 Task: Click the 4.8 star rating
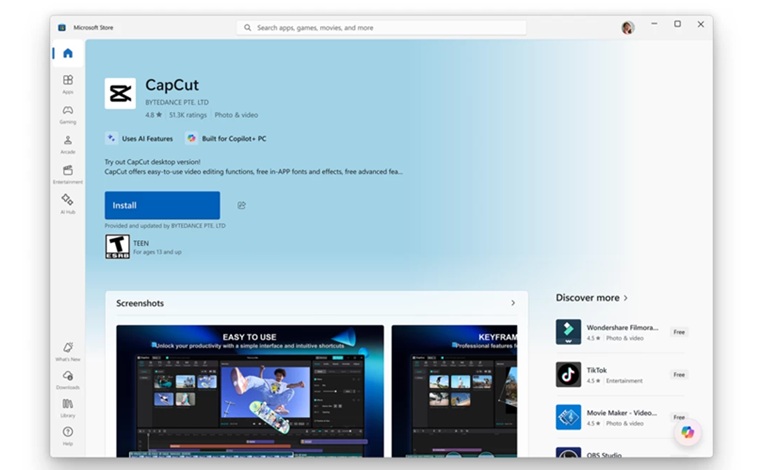pos(153,115)
